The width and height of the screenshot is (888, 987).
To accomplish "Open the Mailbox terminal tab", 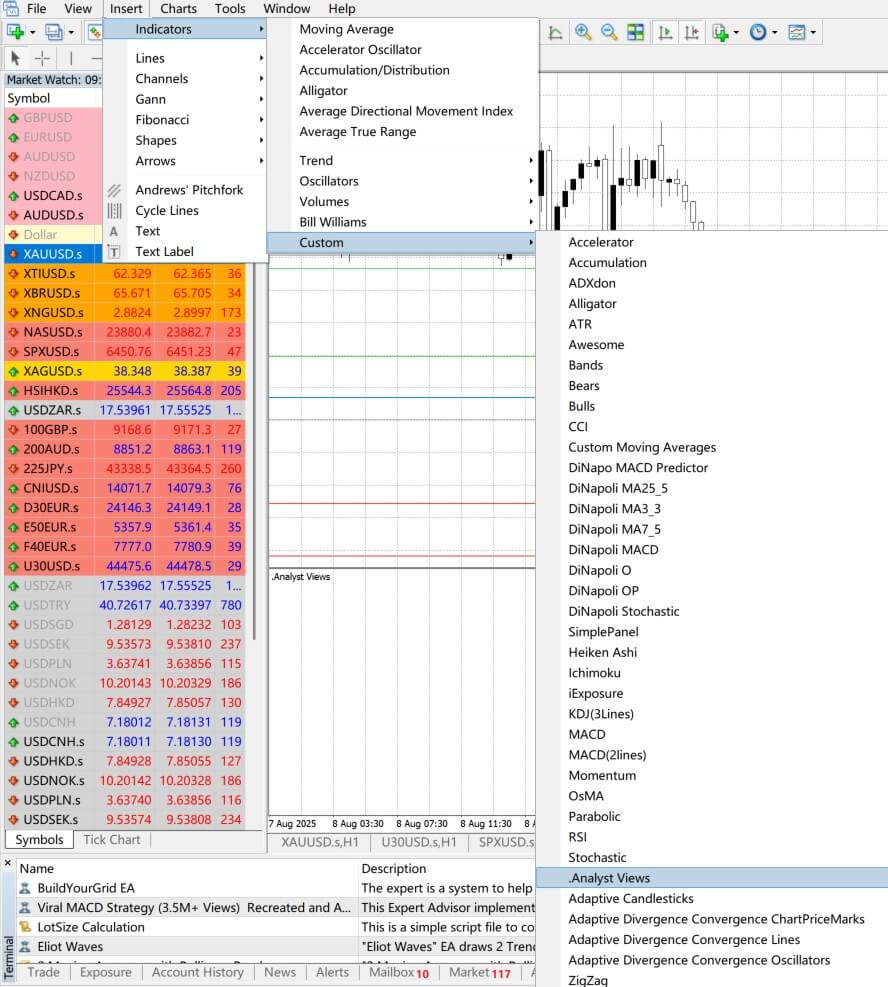I will coord(399,973).
